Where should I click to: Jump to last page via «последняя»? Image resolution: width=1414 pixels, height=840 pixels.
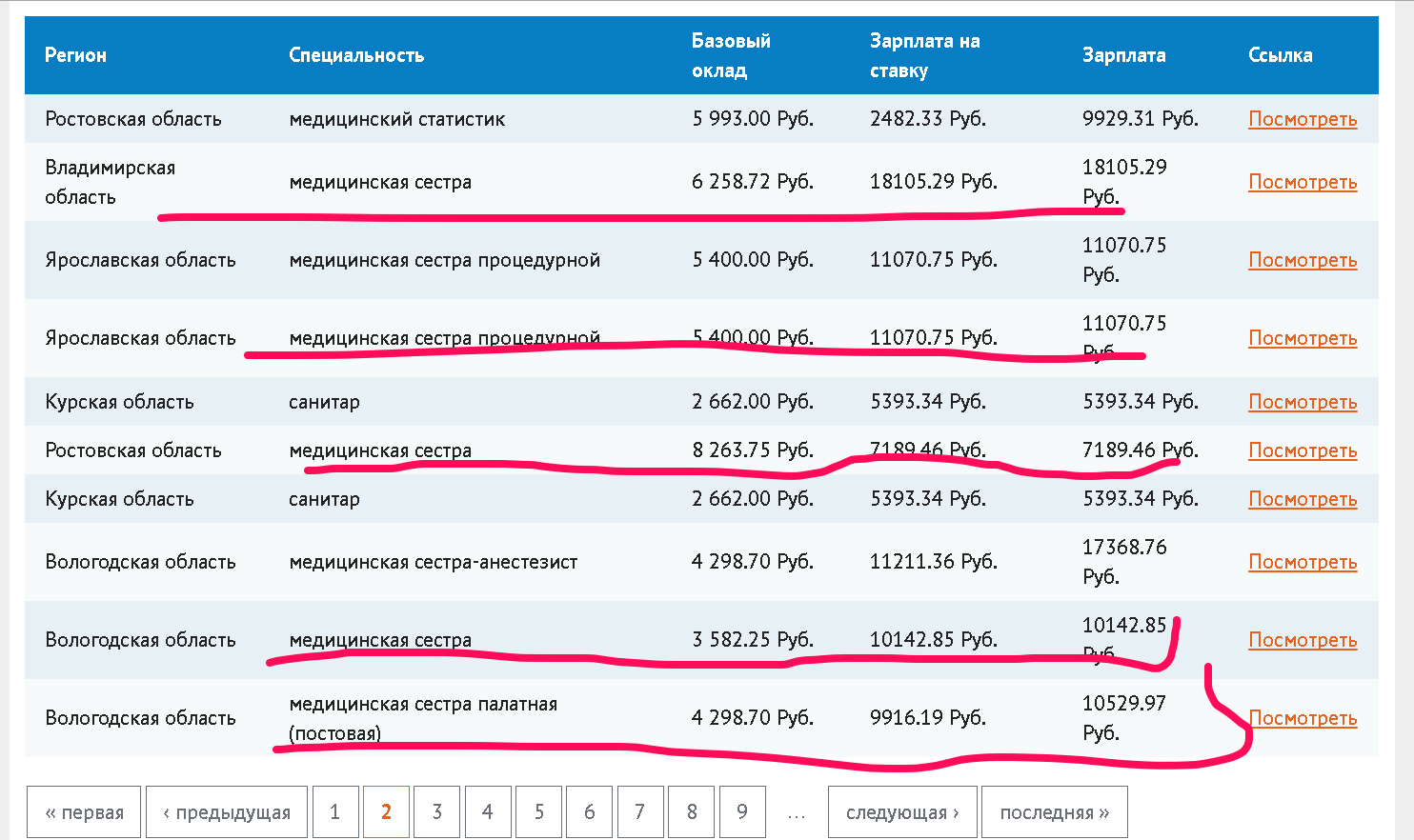[x=1055, y=812]
